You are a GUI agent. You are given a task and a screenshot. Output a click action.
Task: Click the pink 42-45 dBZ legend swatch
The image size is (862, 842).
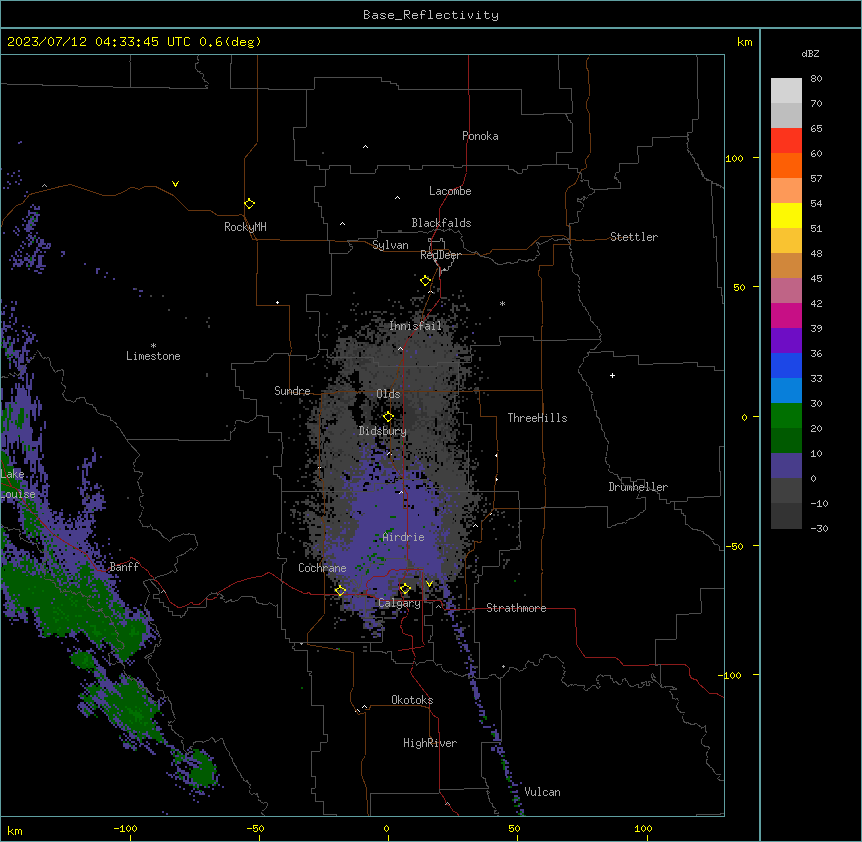click(786, 291)
